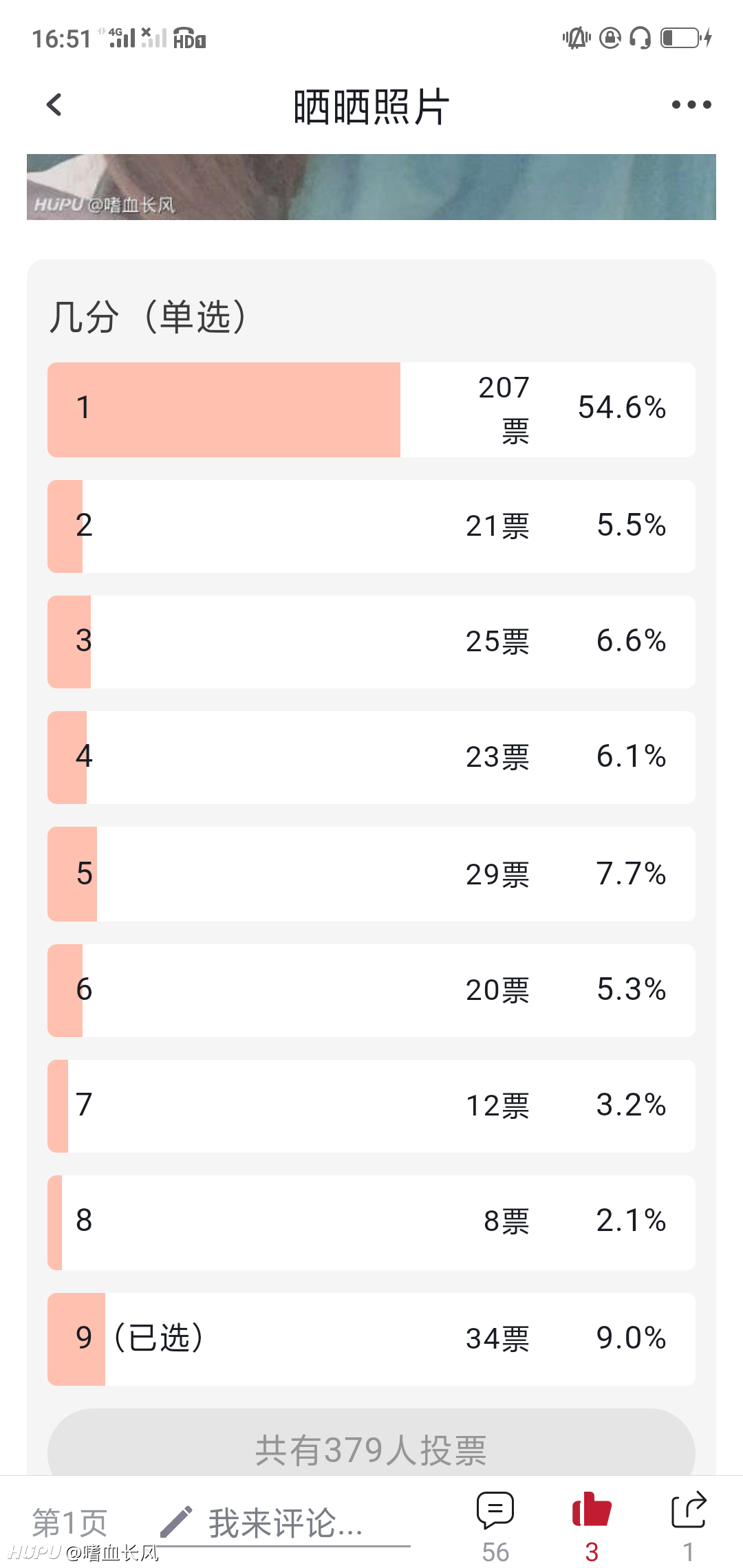Open the comments bubble icon showing 56
The height and width of the screenshot is (1568, 743).
(495, 1510)
